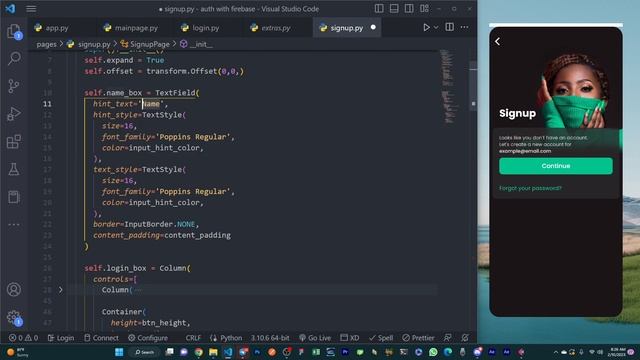Click the minimap code overview
The image size is (640, 360).
pos(448,86)
